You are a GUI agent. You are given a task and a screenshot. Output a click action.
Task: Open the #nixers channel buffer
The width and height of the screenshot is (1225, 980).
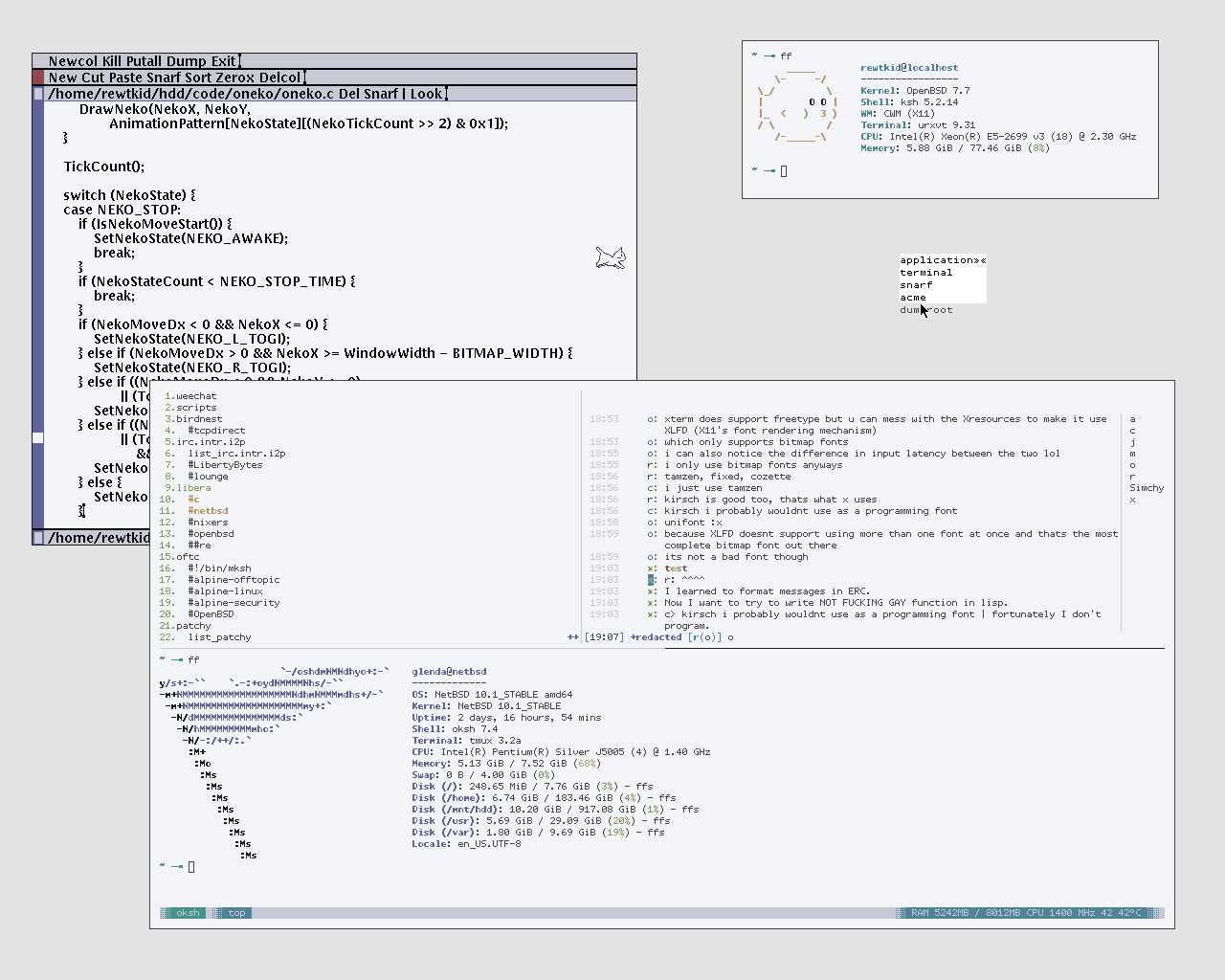click(x=208, y=523)
